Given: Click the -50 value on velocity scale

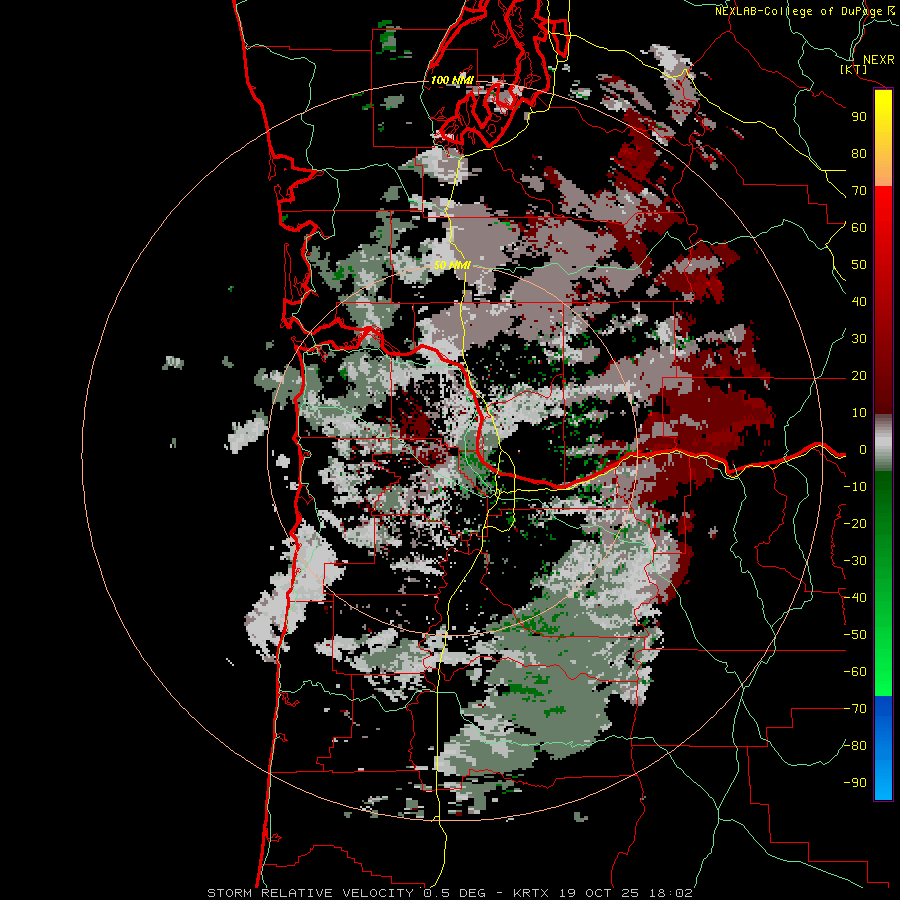Looking at the screenshot, I should tap(855, 635).
